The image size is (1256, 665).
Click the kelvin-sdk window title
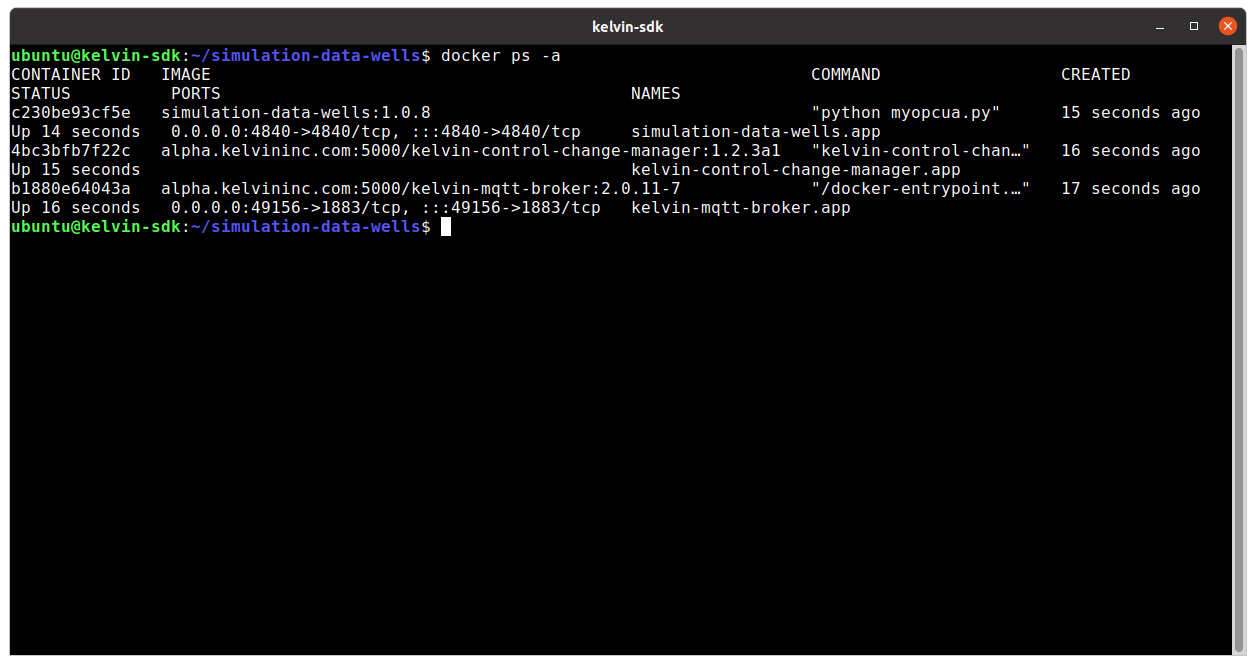pyautogui.click(x=627, y=26)
